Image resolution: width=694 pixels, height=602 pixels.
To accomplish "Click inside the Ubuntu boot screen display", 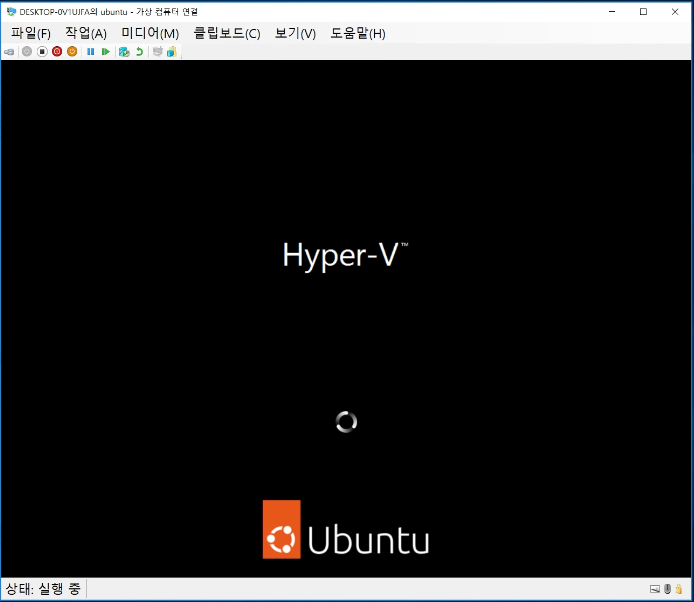I will (346, 319).
